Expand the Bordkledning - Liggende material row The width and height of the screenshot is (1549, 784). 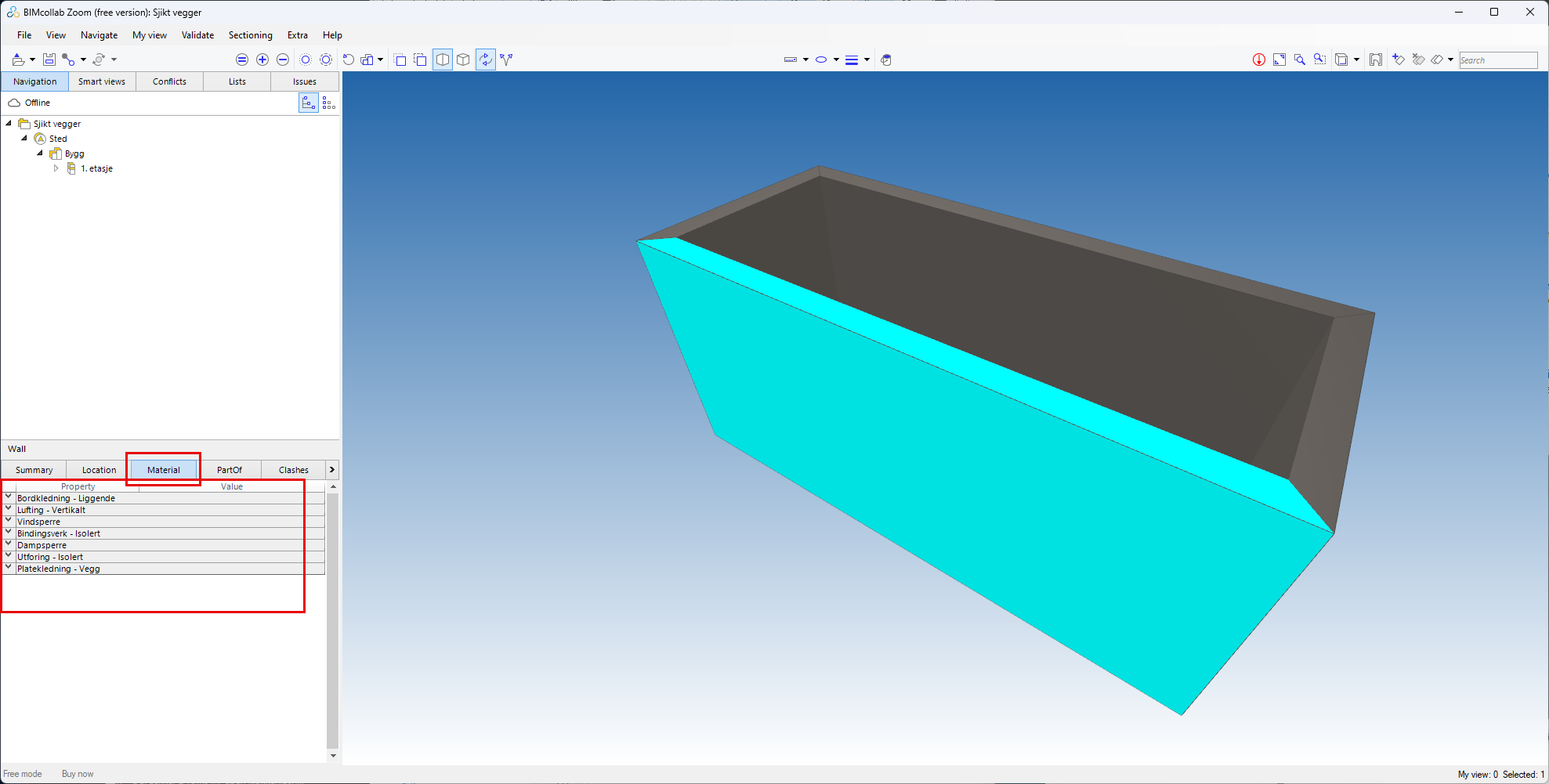[9, 497]
